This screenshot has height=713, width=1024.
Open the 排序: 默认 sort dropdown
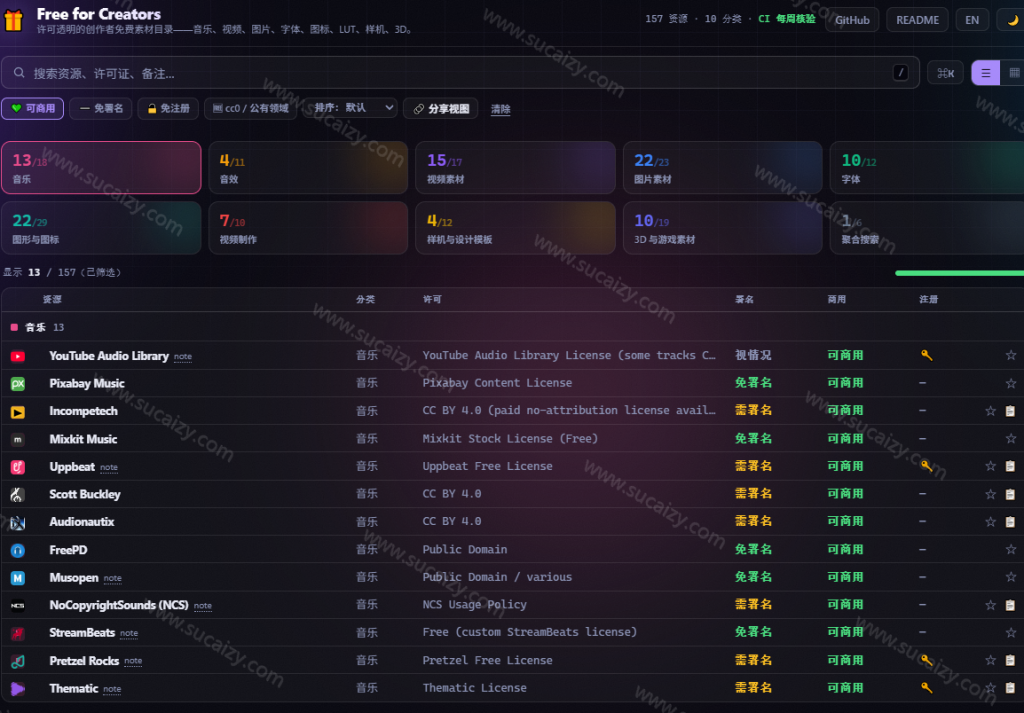tap(351, 108)
